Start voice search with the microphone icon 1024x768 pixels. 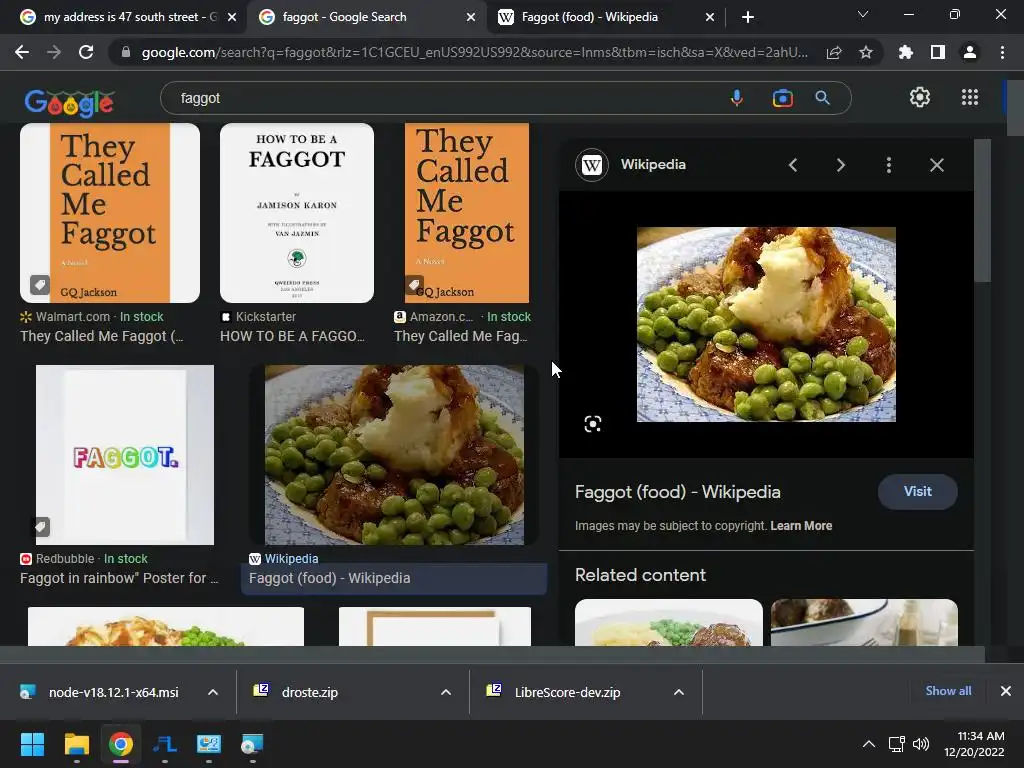pyautogui.click(x=737, y=98)
